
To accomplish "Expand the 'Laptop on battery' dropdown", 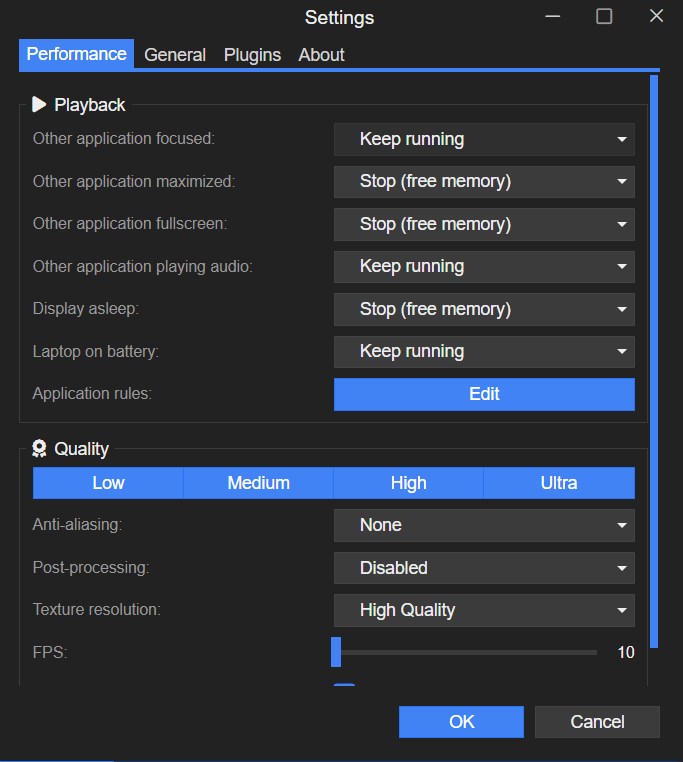I will 484,351.
